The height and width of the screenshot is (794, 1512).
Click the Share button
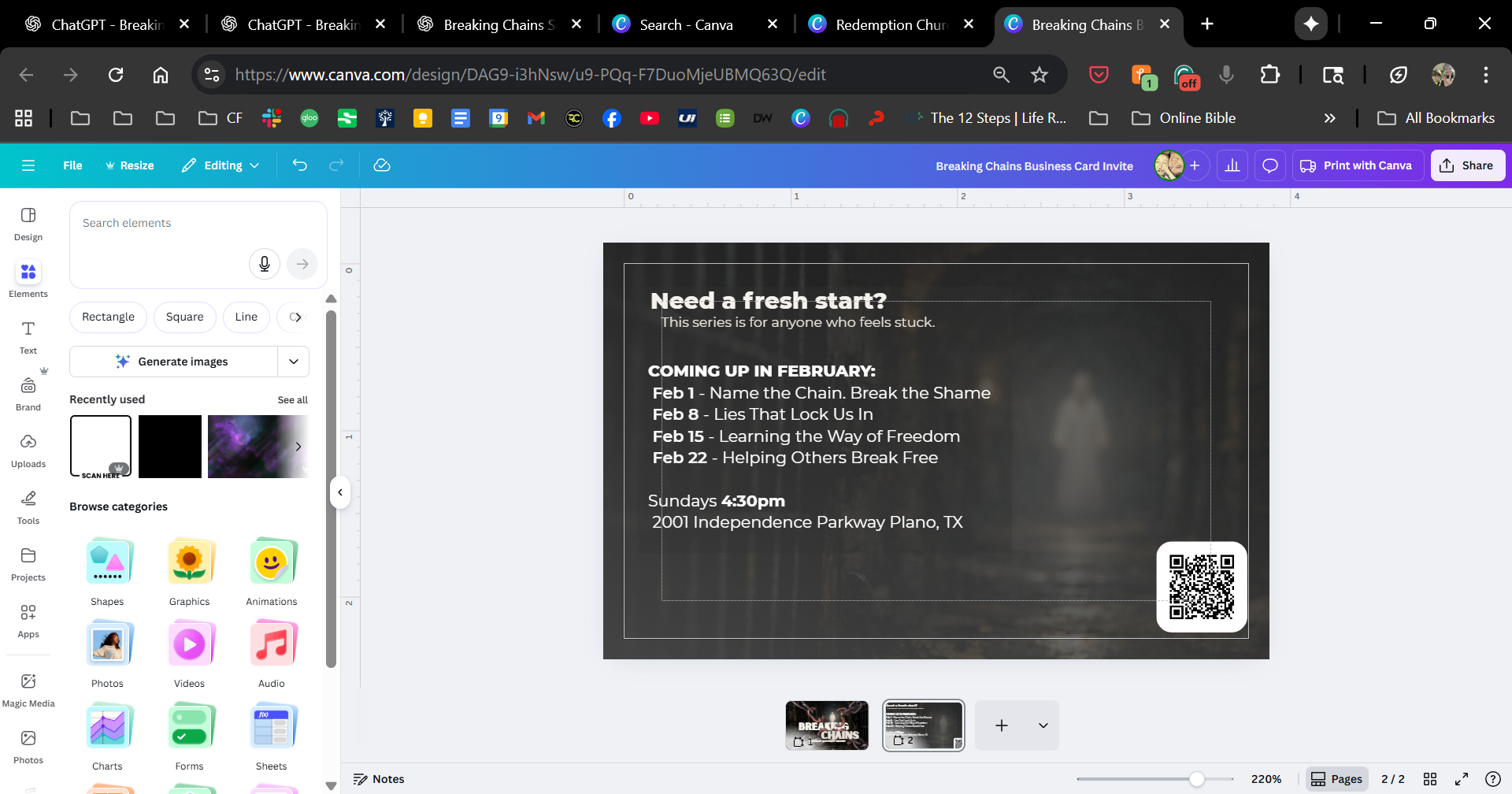point(1467,165)
